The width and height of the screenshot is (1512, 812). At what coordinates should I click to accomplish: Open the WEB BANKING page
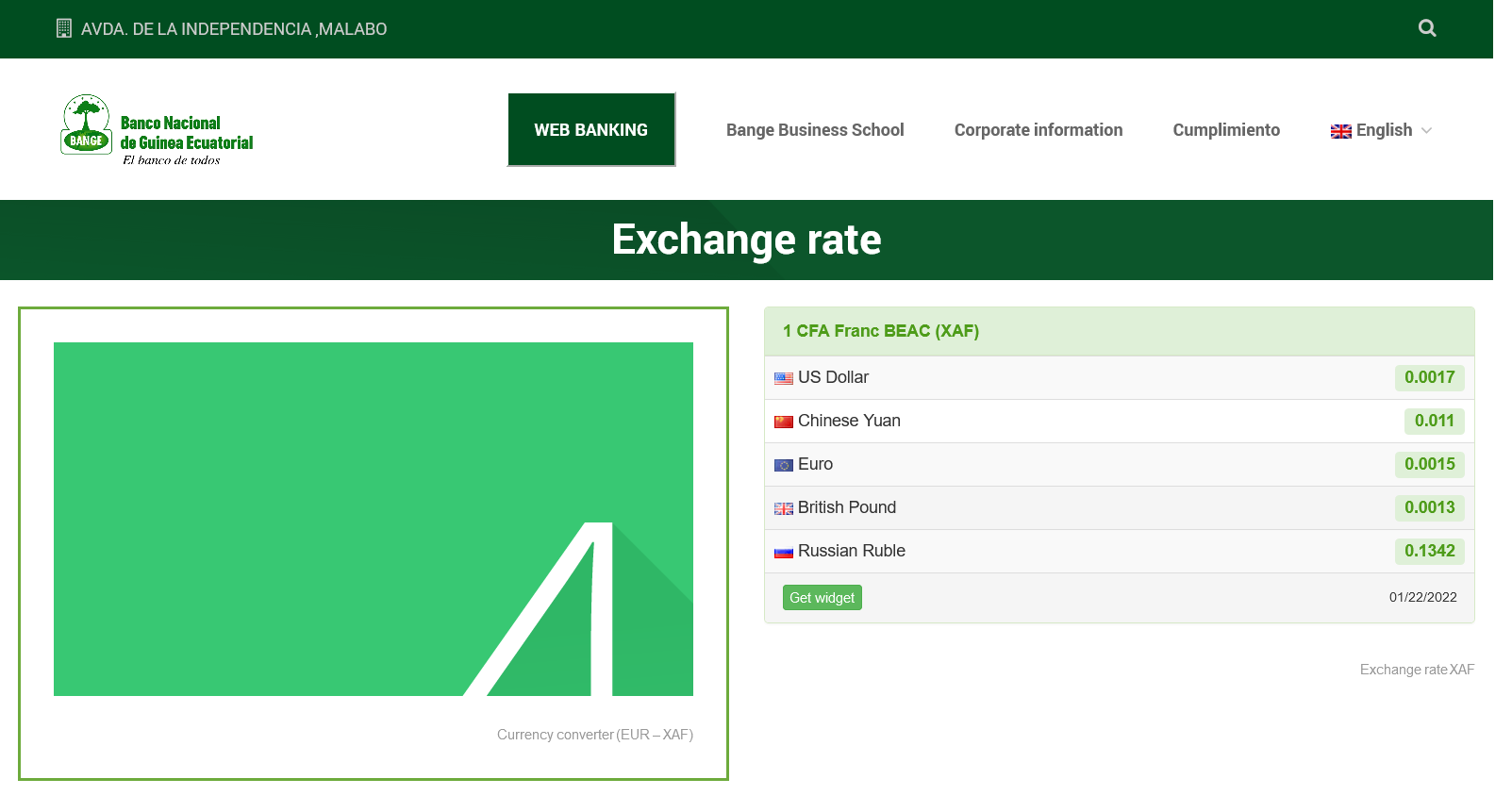[x=591, y=130]
